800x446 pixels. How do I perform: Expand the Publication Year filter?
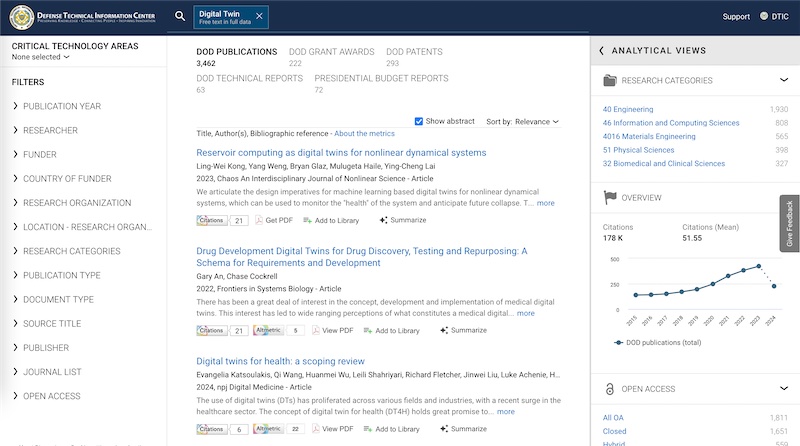[61, 106]
